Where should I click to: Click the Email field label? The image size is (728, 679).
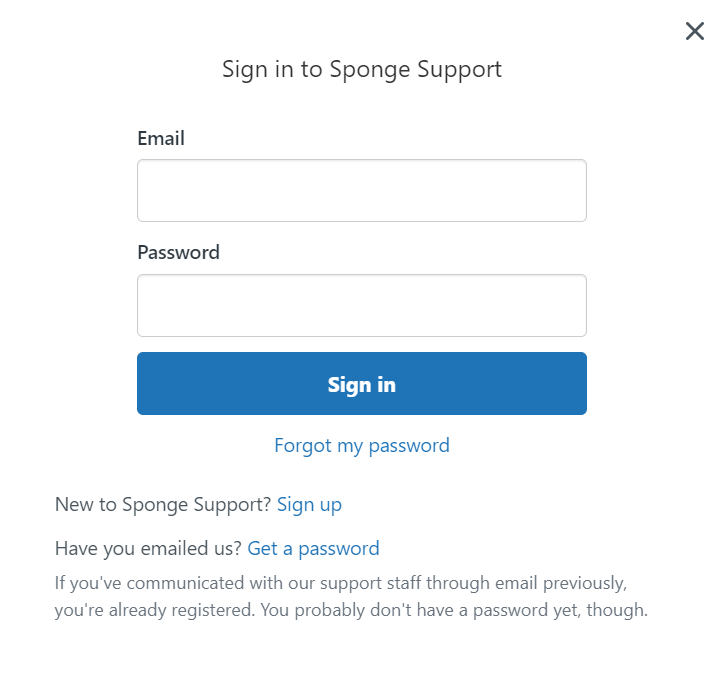161,138
